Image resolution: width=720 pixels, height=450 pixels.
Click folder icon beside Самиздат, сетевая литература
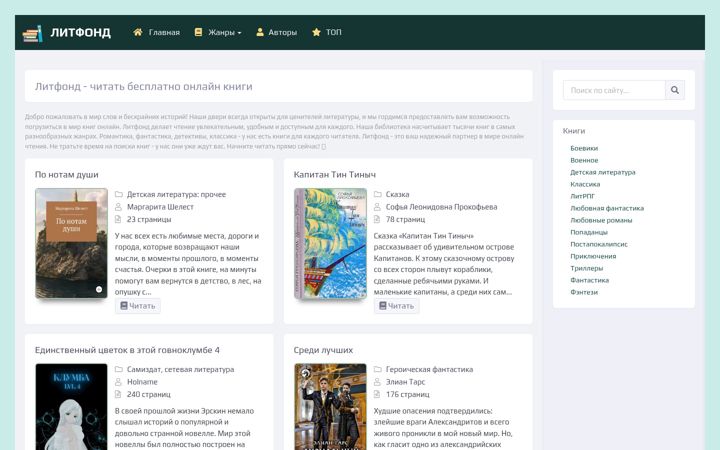tap(118, 369)
